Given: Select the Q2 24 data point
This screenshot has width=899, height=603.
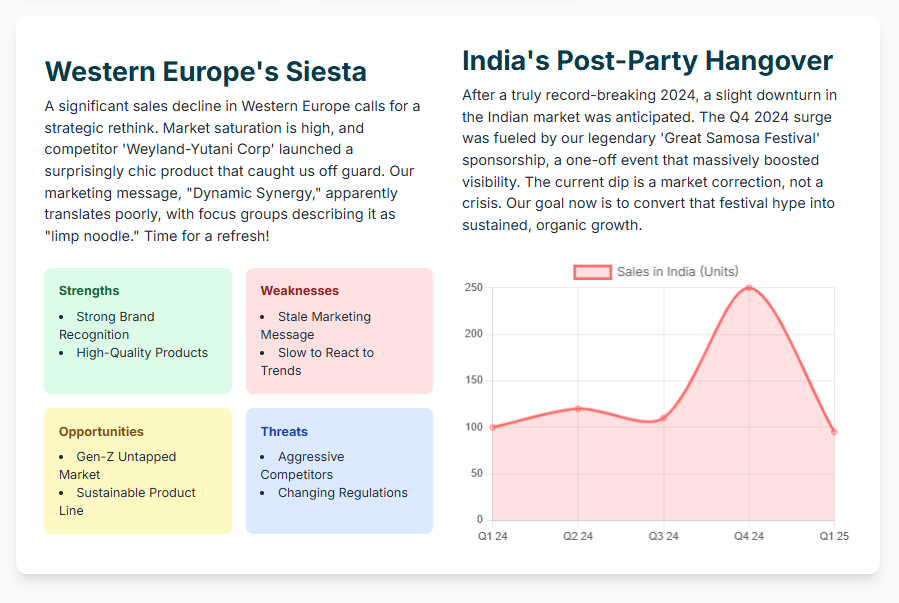Looking at the screenshot, I should click(x=578, y=408).
